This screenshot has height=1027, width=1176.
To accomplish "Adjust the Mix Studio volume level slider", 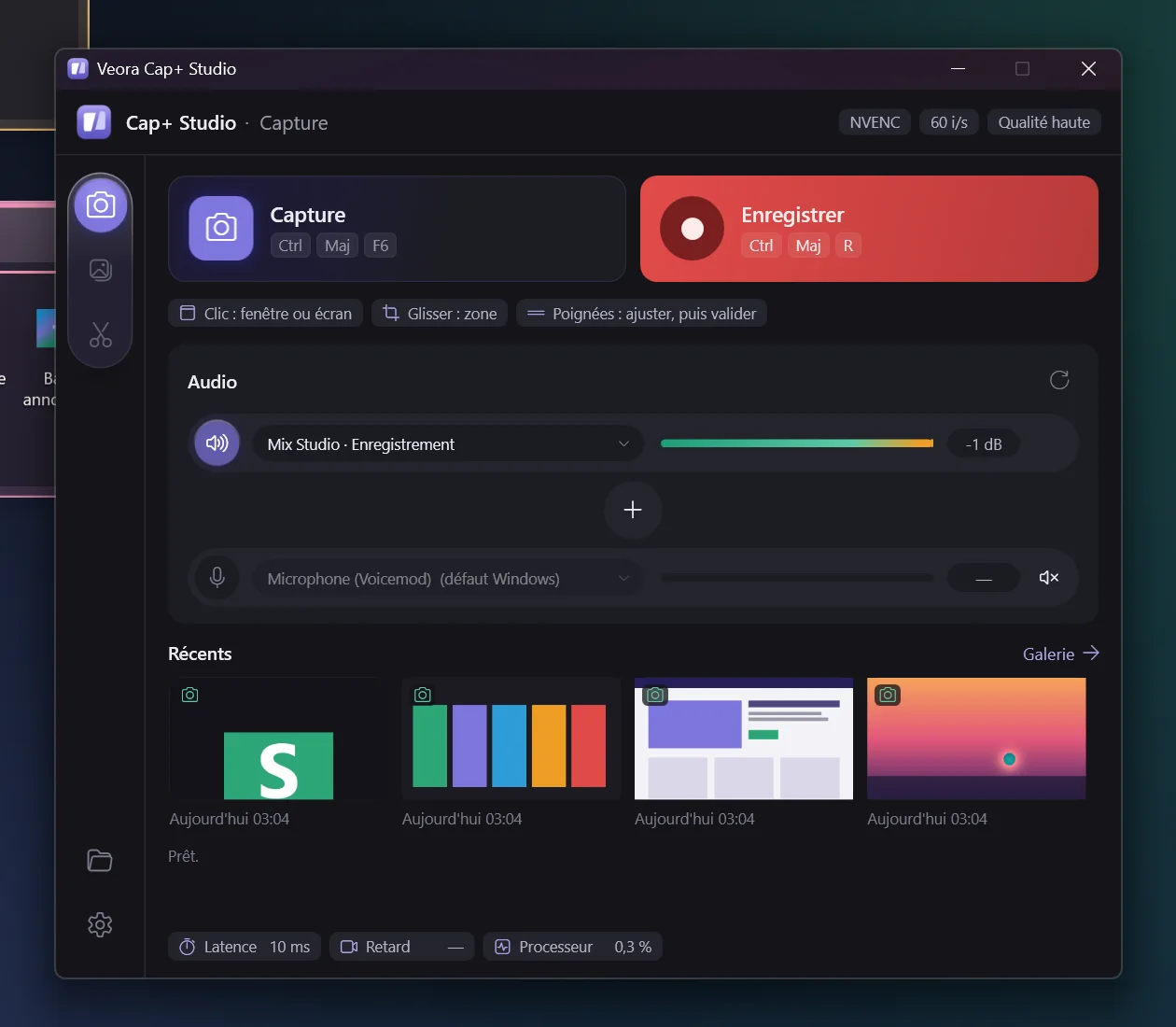I will coord(797,443).
